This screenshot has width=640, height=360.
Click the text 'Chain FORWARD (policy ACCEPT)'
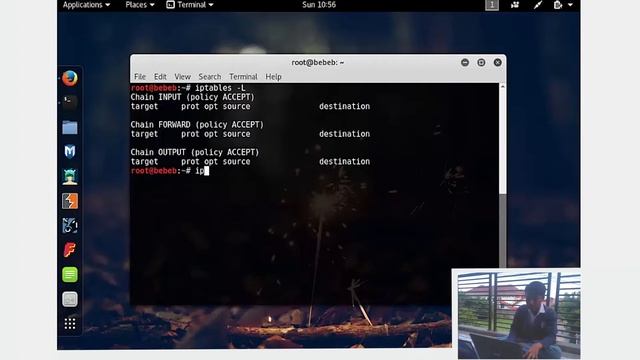tap(197, 124)
